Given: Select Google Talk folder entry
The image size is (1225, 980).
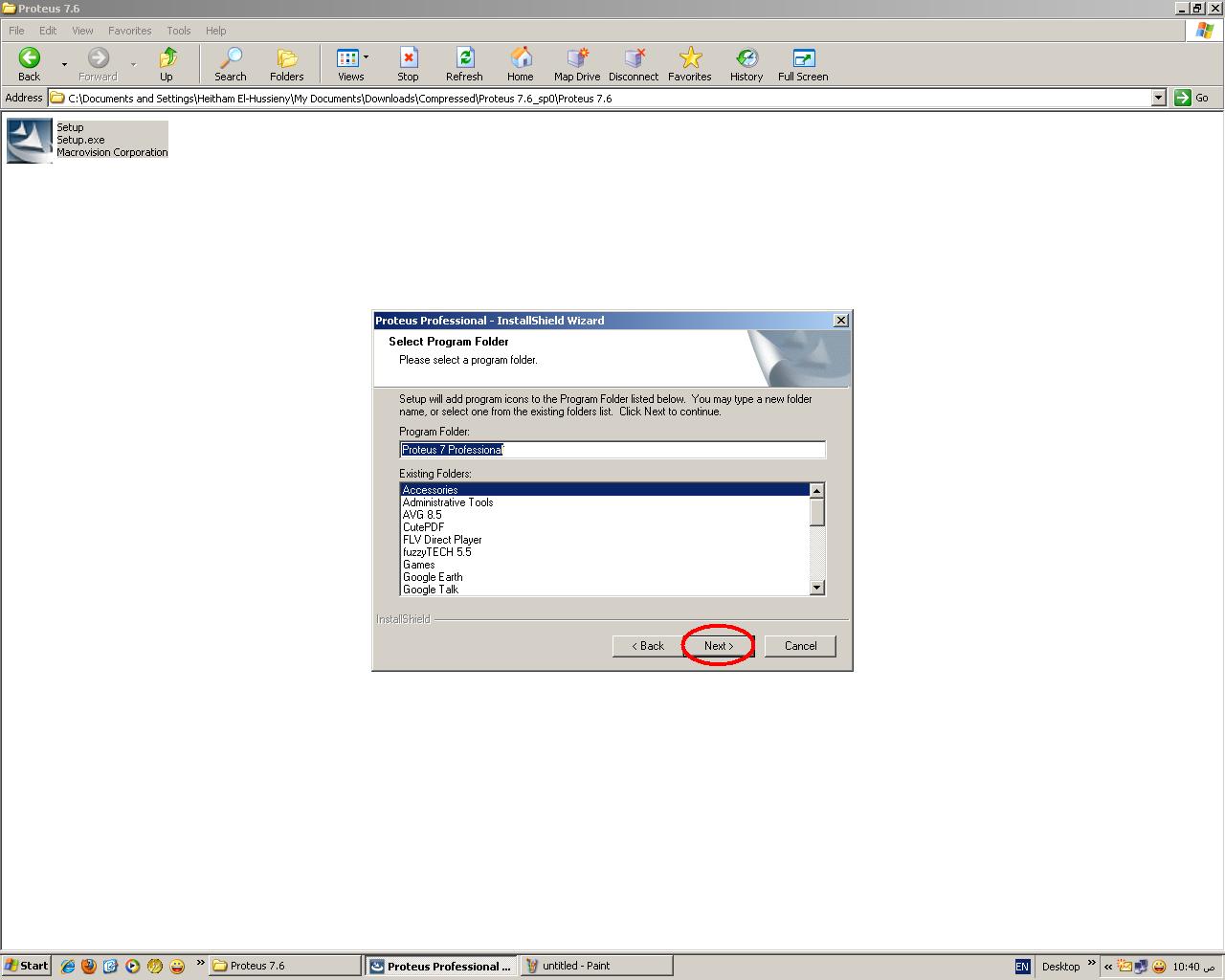Looking at the screenshot, I should [x=605, y=589].
